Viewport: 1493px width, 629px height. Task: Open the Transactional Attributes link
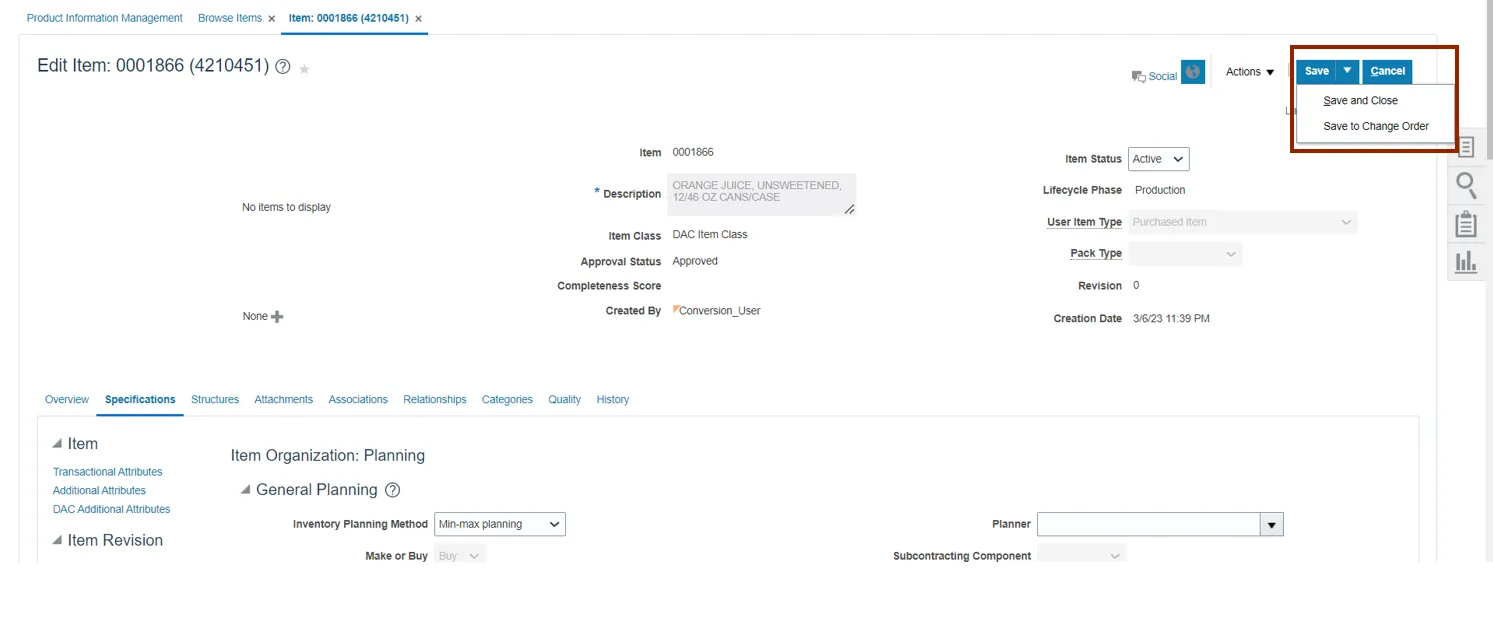107,472
